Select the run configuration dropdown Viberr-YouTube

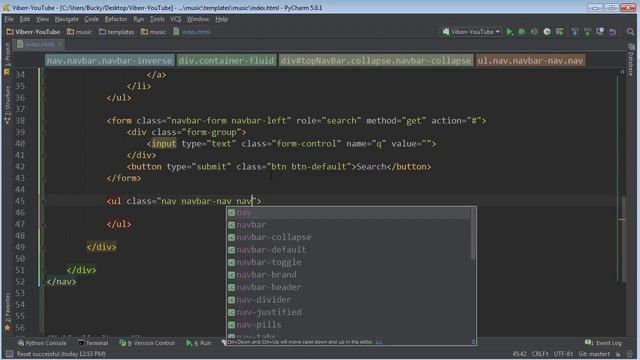click(471, 32)
